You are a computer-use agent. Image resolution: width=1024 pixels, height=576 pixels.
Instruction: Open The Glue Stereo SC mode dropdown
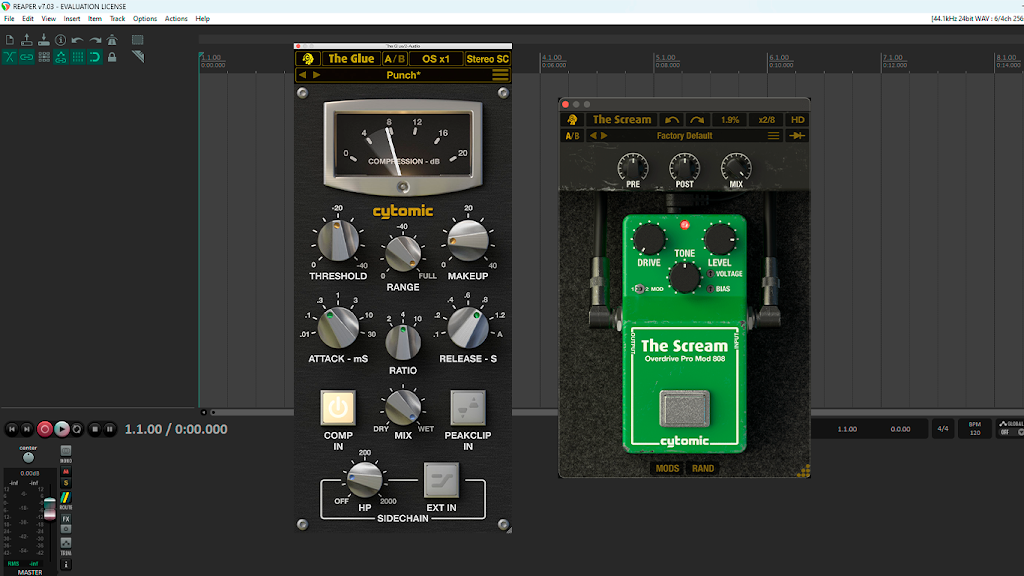pos(487,59)
